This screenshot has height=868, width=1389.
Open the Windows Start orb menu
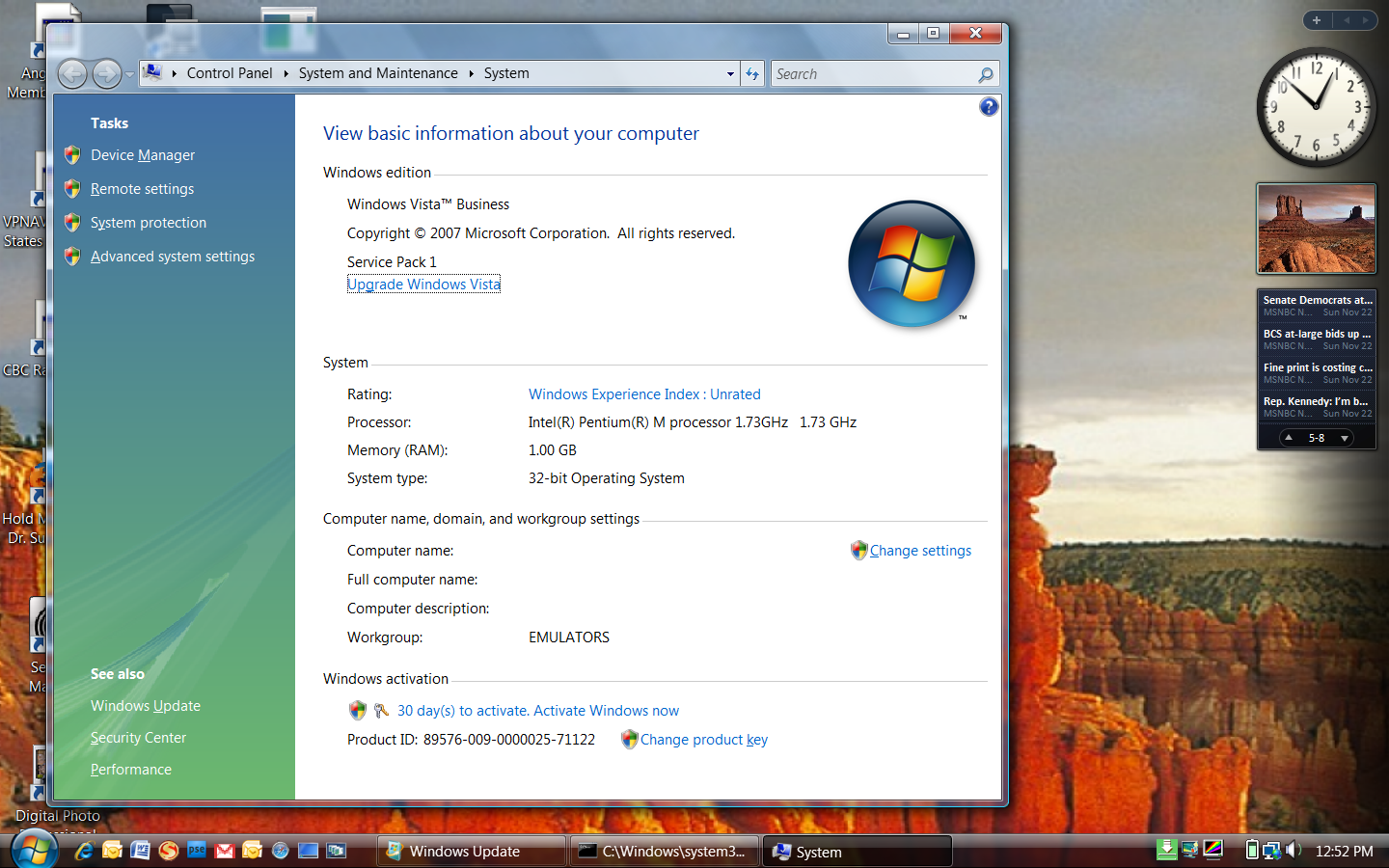pos(34,850)
